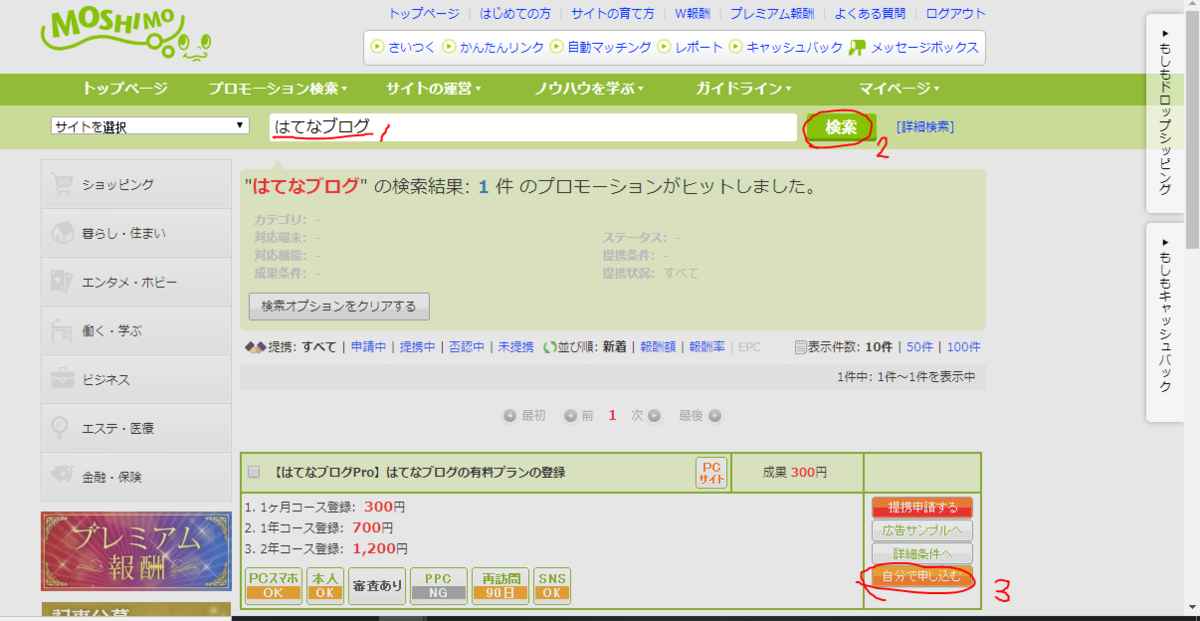Filter 提携 by すべて

point(319,347)
